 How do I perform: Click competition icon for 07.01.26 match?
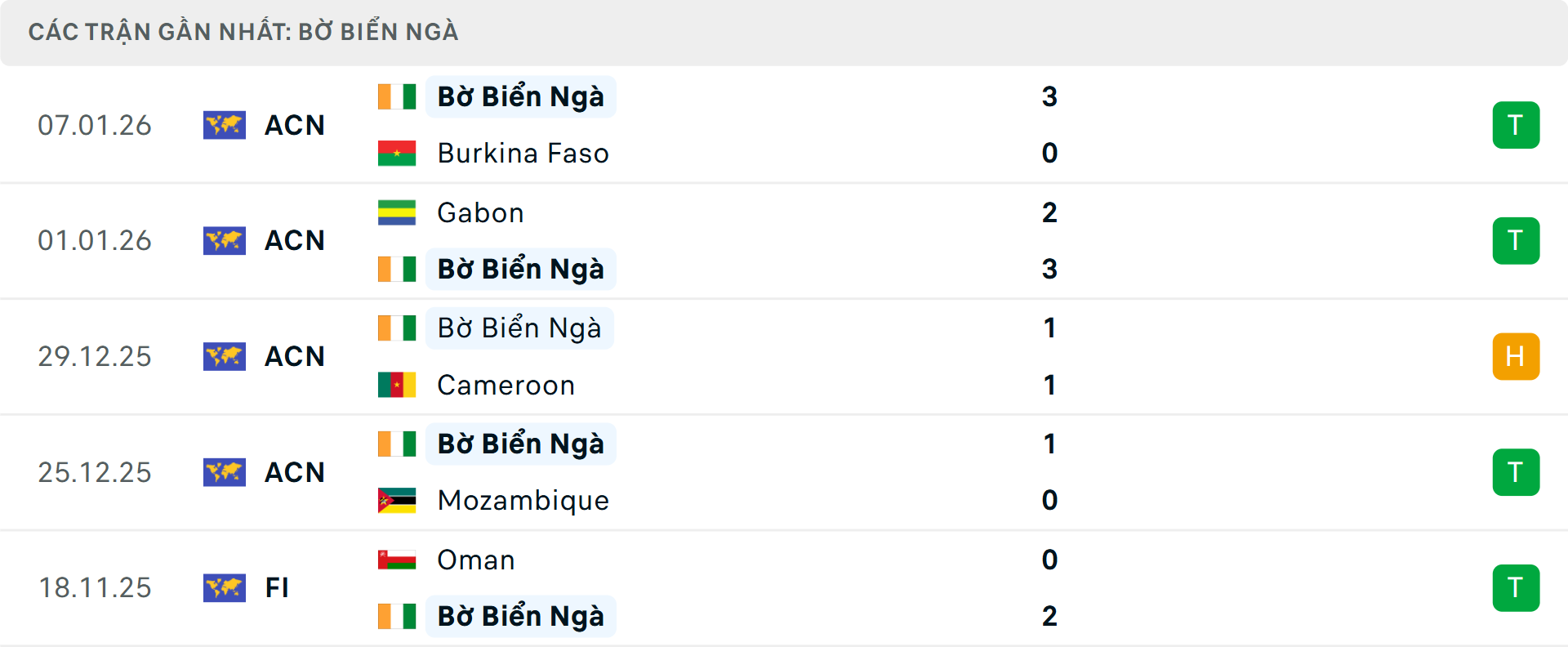tap(225, 125)
